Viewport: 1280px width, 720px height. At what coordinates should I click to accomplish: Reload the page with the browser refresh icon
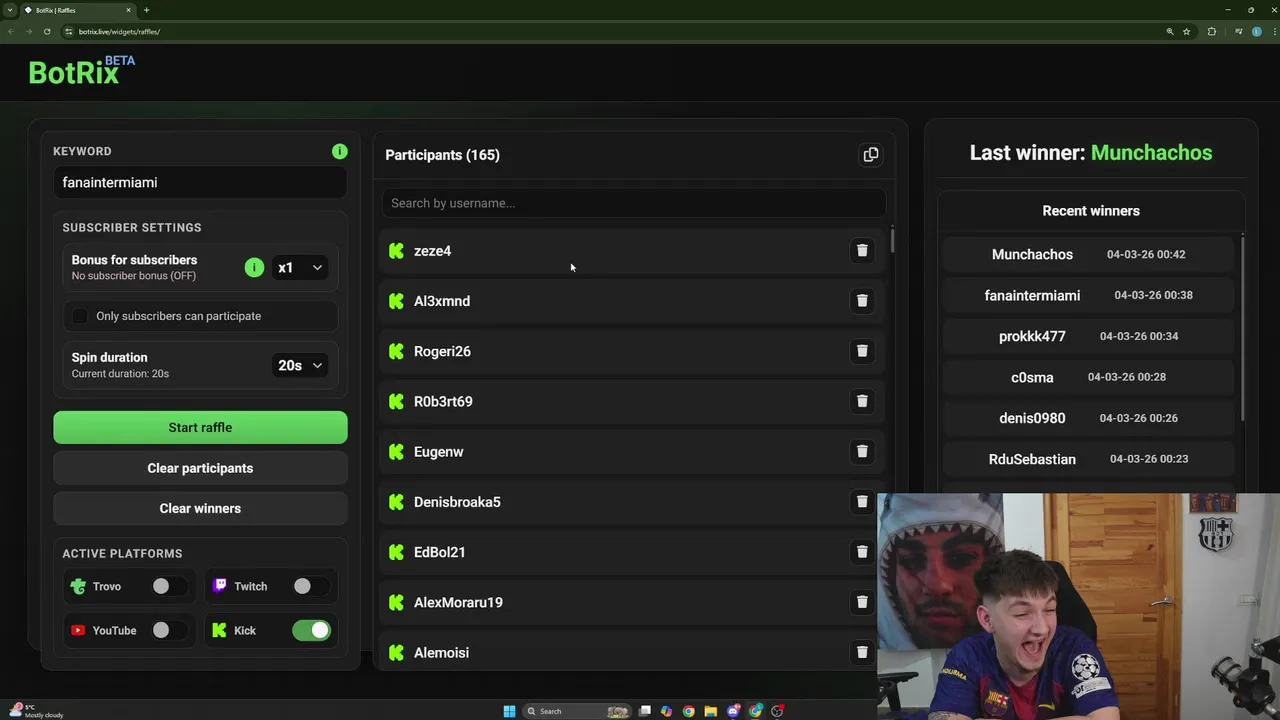[x=47, y=31]
